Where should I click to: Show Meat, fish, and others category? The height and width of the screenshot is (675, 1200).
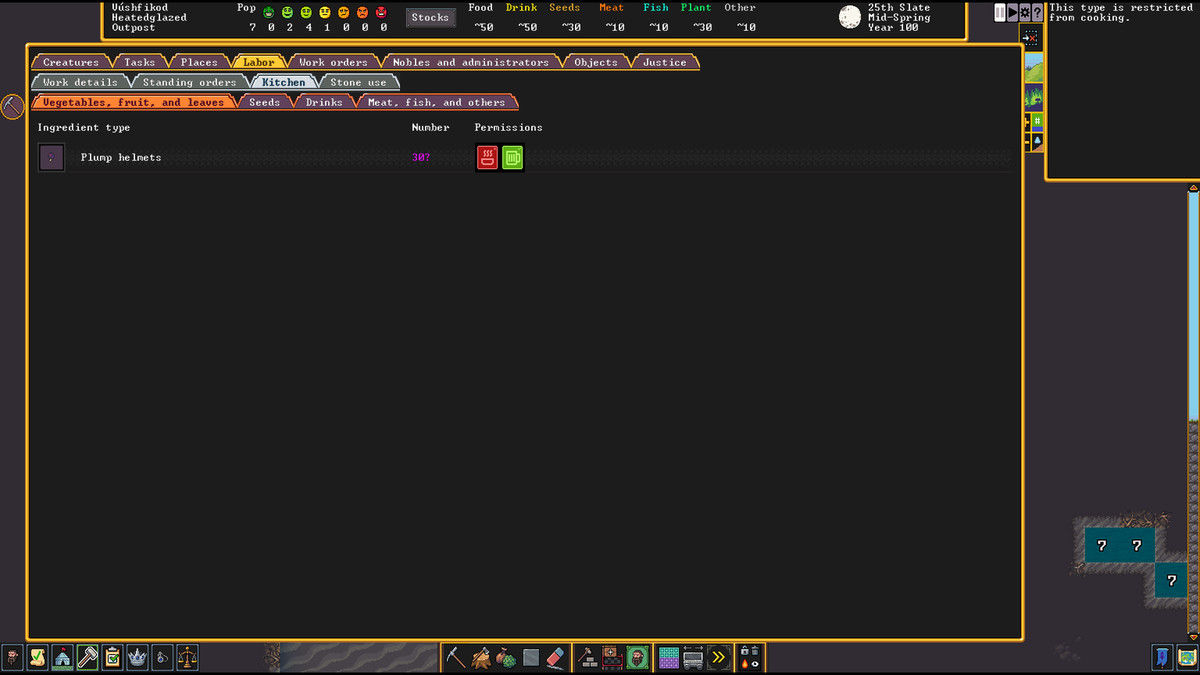click(x=437, y=102)
